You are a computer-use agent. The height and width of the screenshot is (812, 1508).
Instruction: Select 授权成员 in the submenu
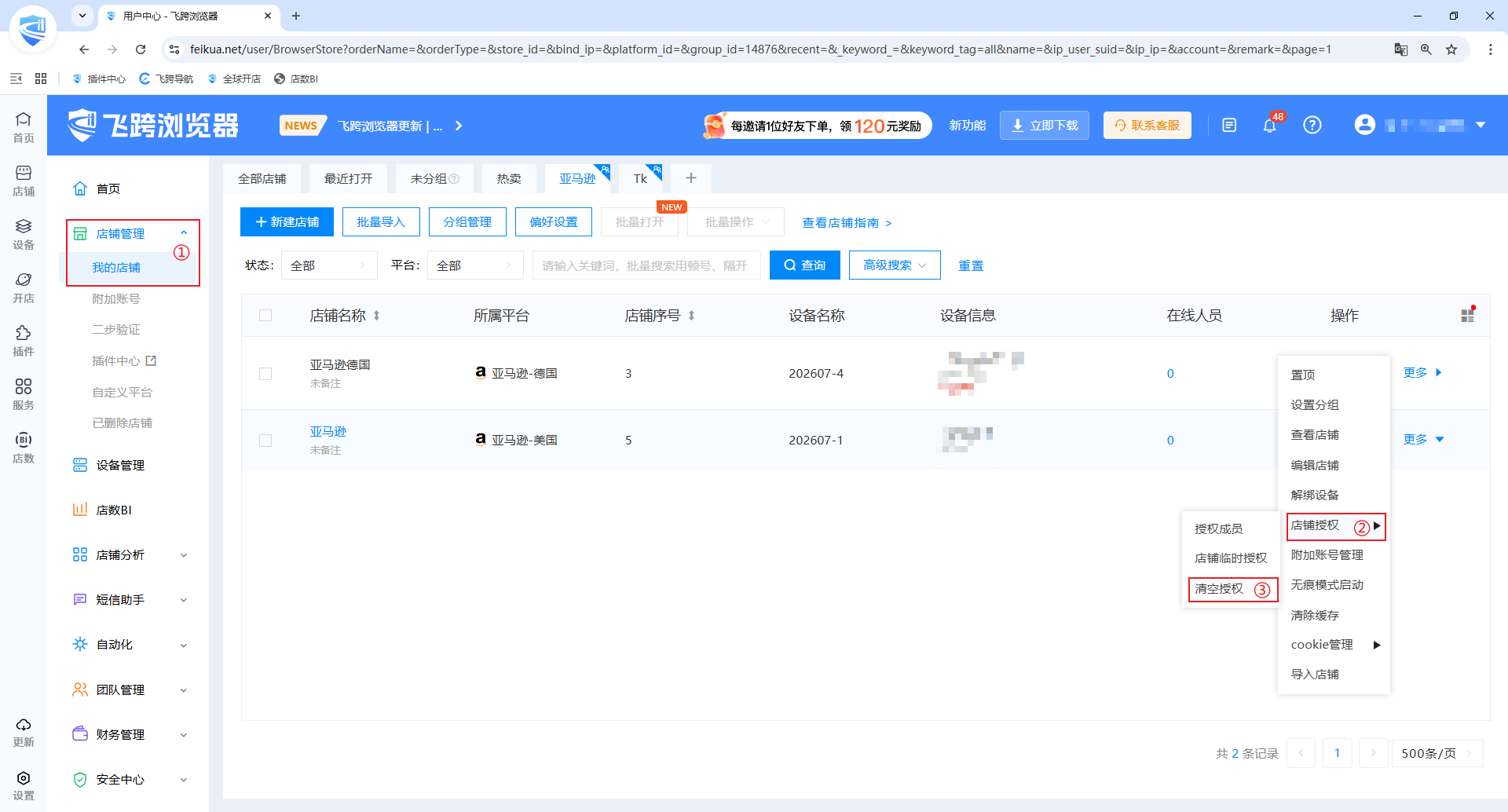pos(1219,529)
